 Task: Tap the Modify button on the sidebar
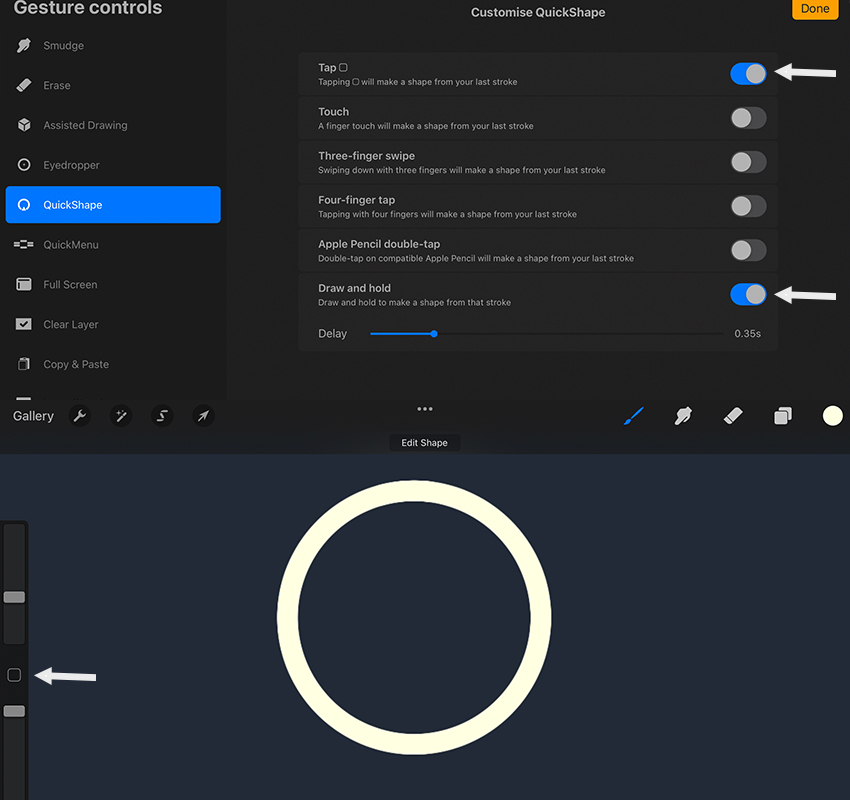(14, 675)
